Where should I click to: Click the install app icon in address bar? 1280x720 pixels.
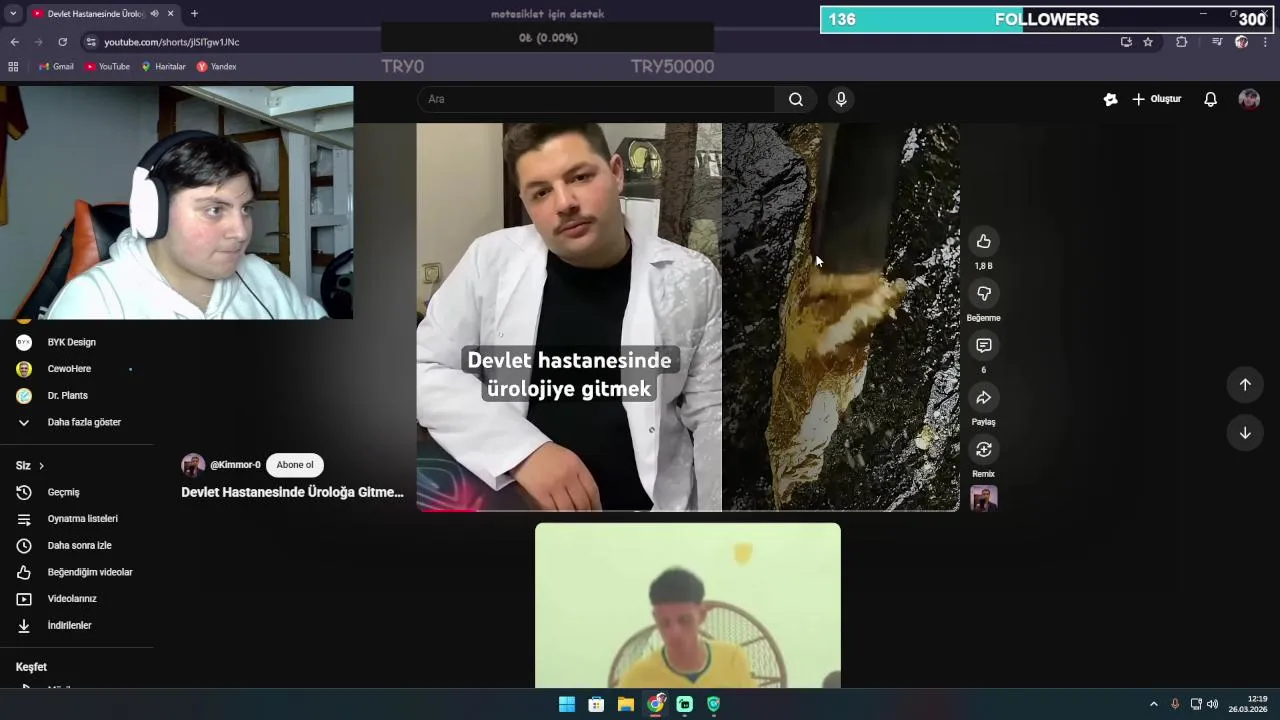(x=1126, y=42)
